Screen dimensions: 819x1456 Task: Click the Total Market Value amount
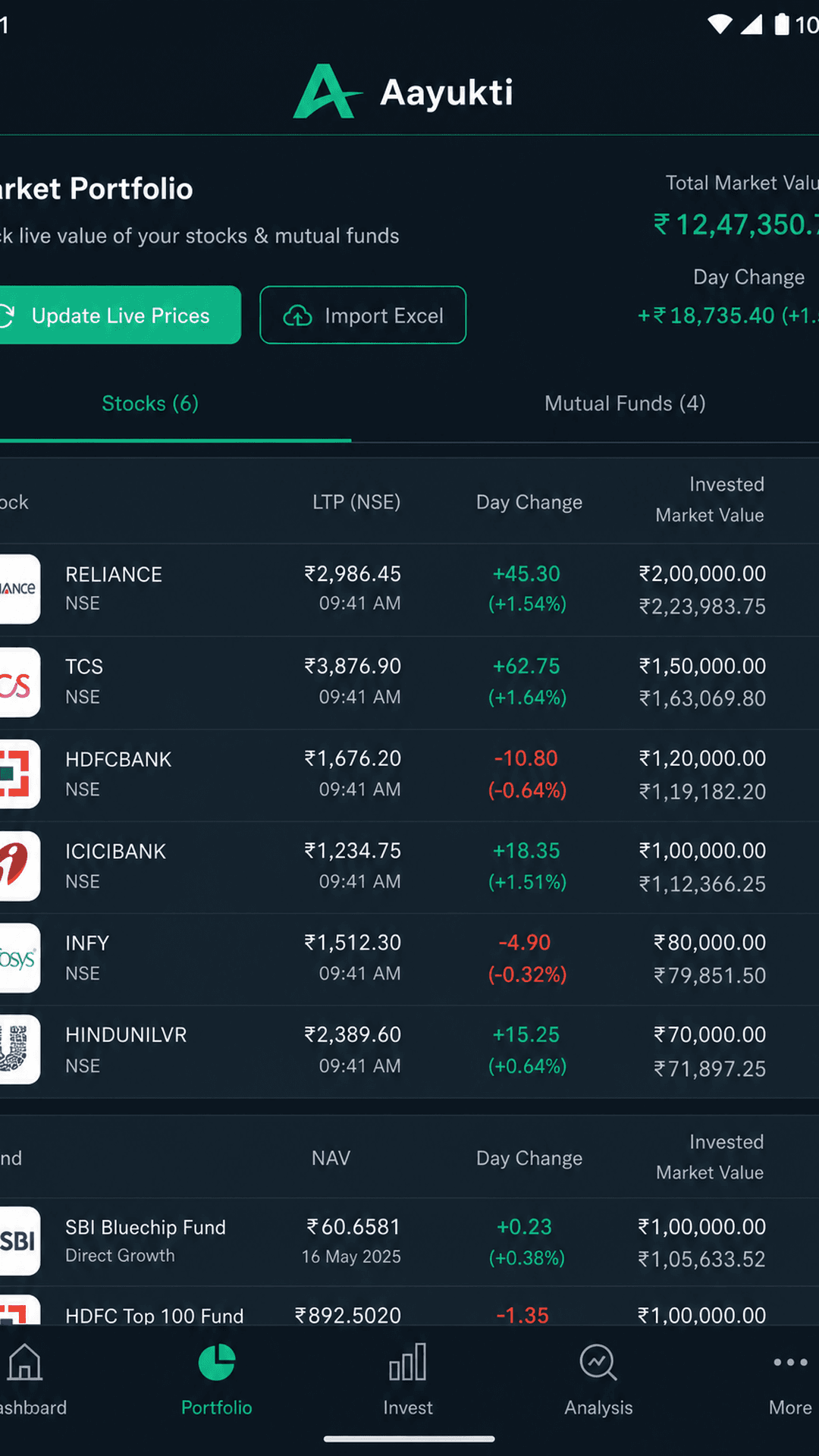point(736,224)
